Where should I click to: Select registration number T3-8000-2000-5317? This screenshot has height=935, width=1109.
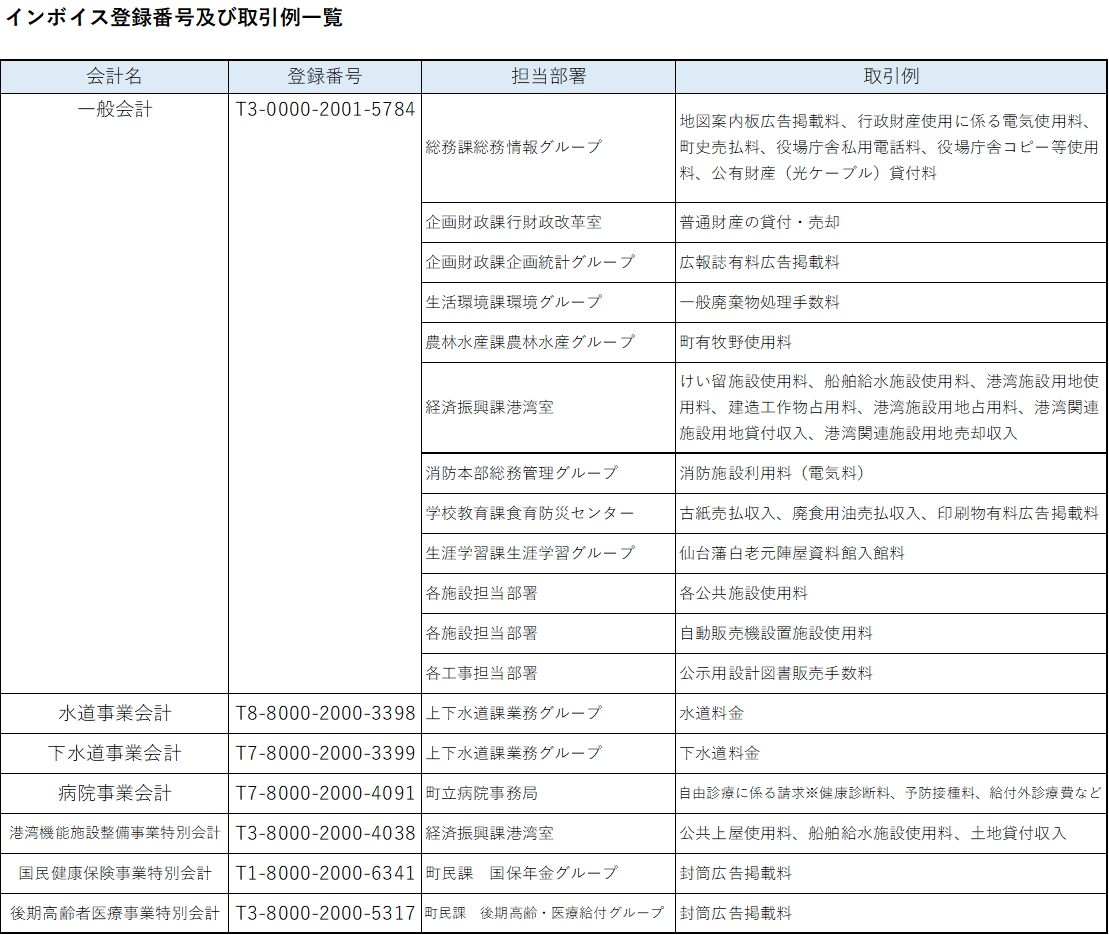[x=325, y=913]
